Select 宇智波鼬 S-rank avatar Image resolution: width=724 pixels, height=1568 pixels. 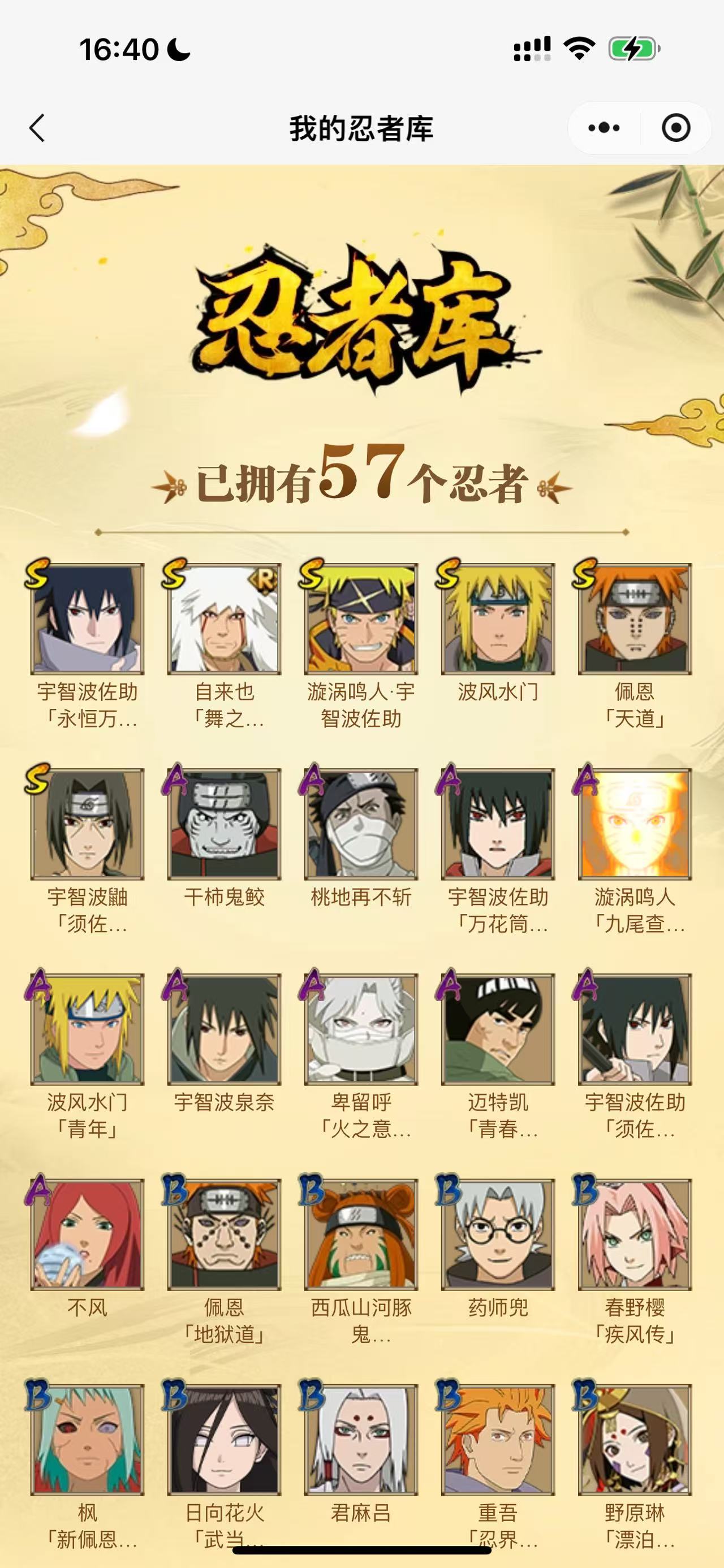click(88, 824)
